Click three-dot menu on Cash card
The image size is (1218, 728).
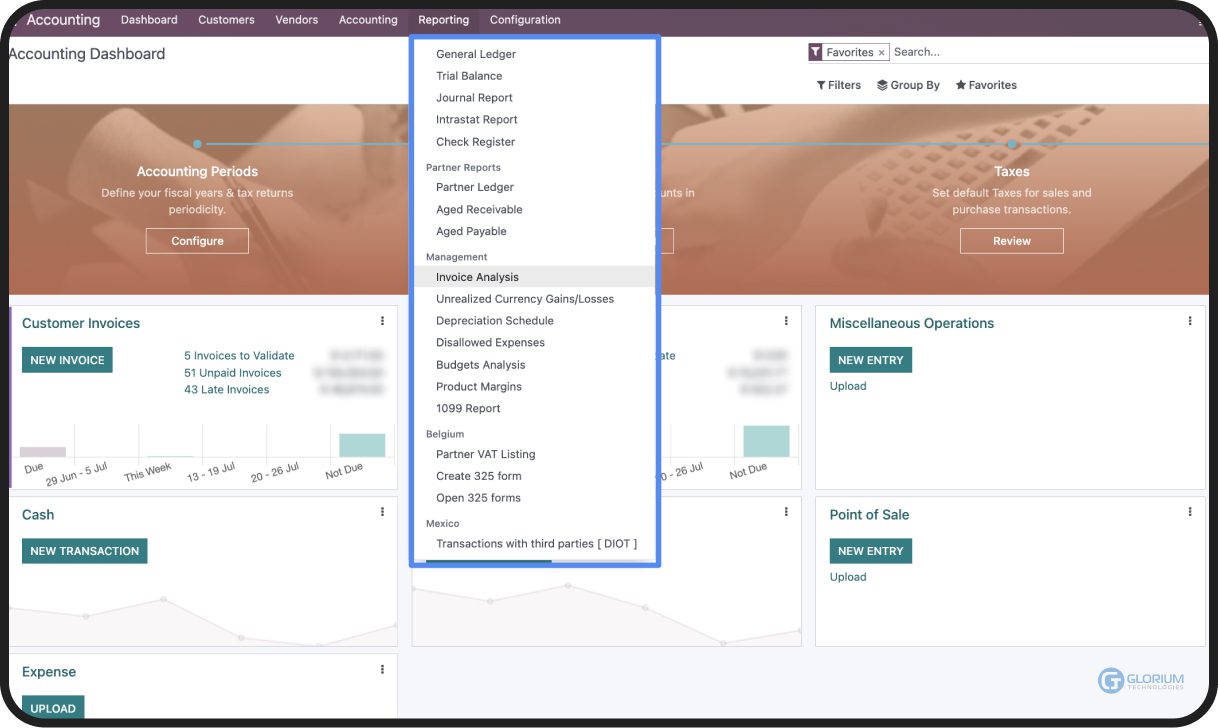(x=382, y=512)
